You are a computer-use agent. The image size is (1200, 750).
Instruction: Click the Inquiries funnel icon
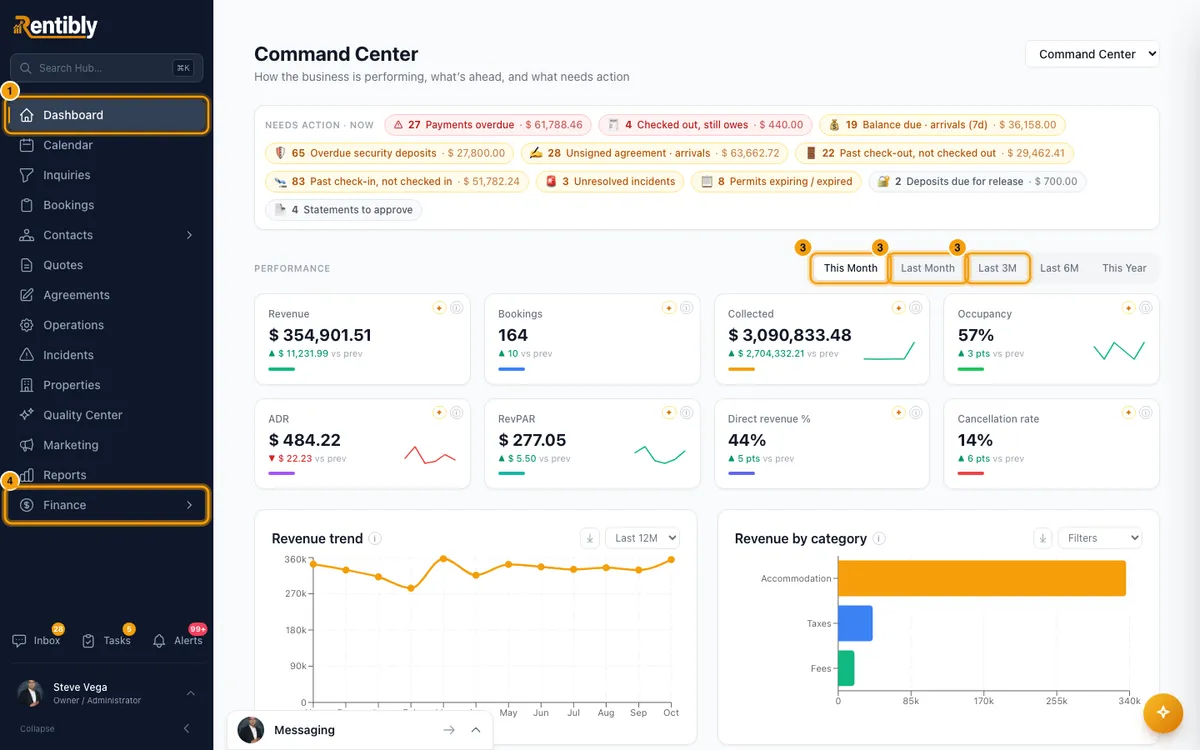coord(27,175)
